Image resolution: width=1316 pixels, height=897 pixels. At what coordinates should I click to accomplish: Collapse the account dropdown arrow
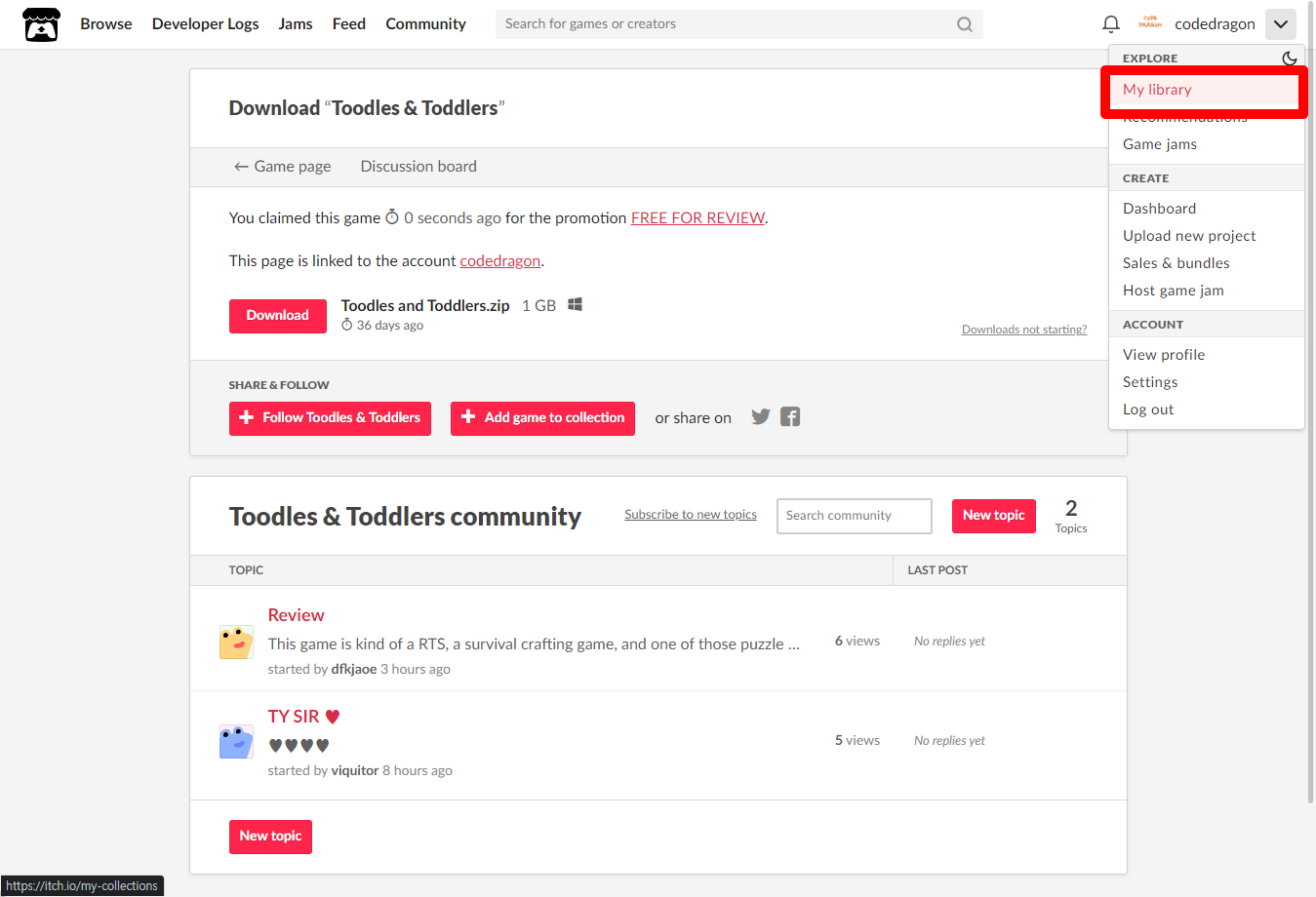pos(1281,24)
